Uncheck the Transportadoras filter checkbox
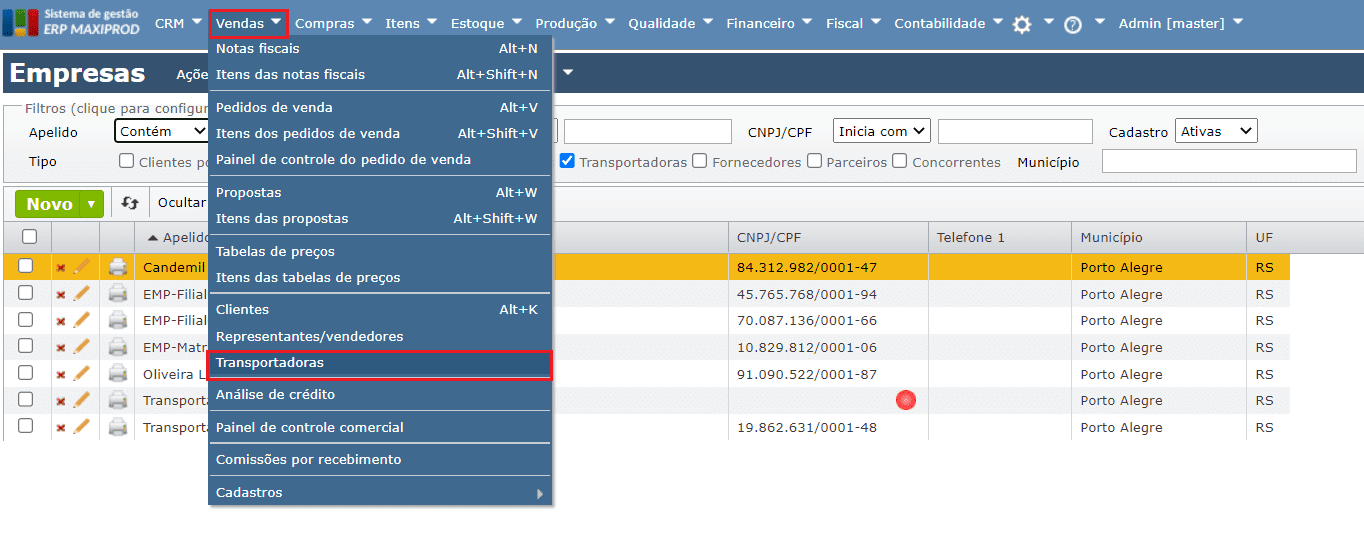The width and height of the screenshot is (1364, 545). [567, 161]
